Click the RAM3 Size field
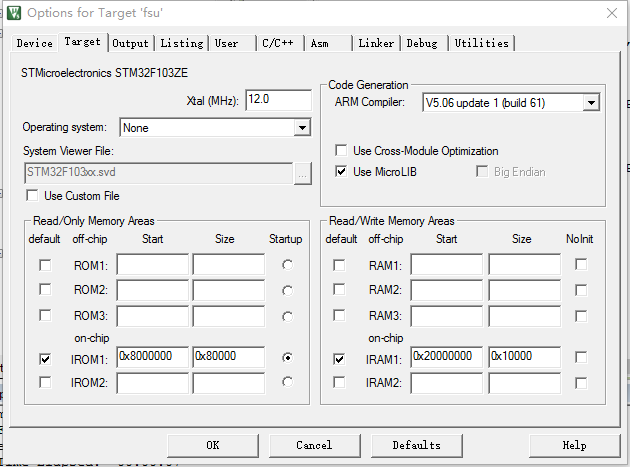 click(x=524, y=316)
